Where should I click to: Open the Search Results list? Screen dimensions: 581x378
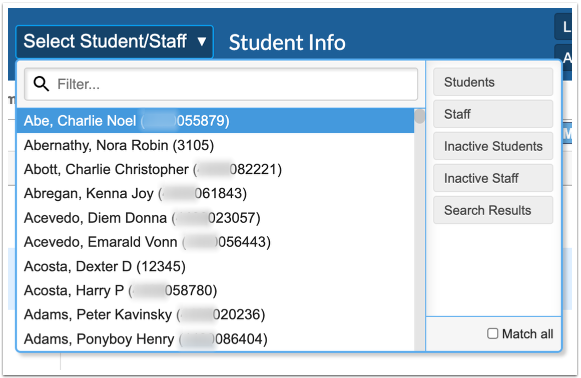493,210
